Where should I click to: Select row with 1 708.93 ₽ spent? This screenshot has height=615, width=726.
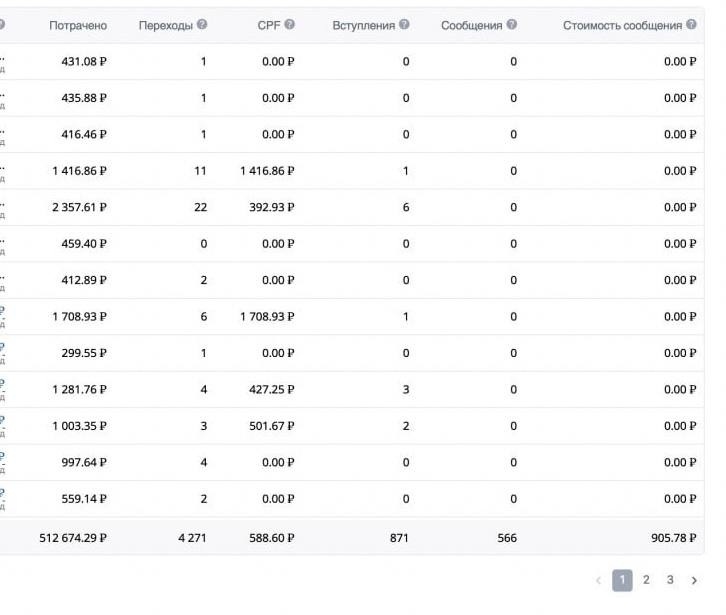(352, 317)
